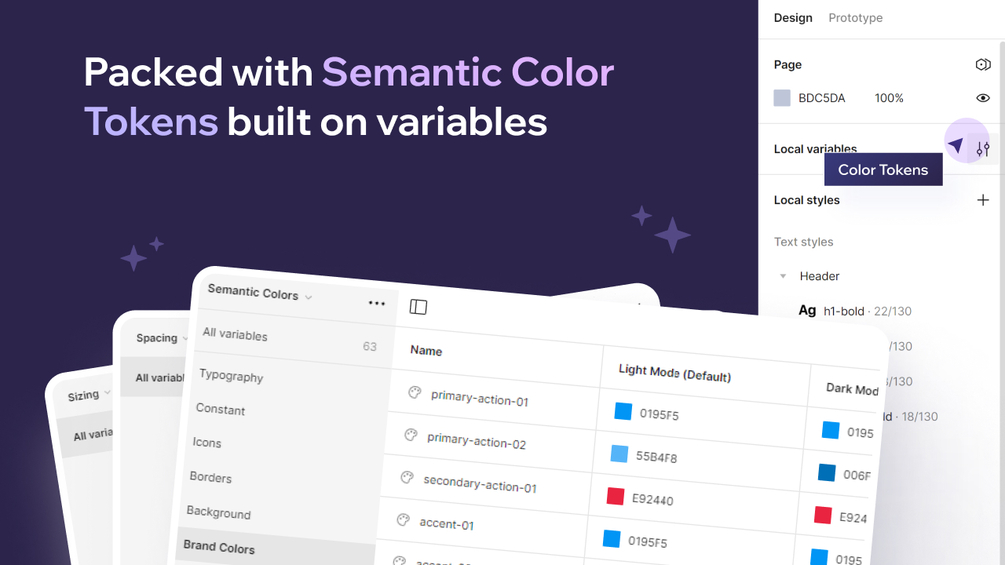Expand the Semantic Colors collection dropdown

(x=308, y=297)
